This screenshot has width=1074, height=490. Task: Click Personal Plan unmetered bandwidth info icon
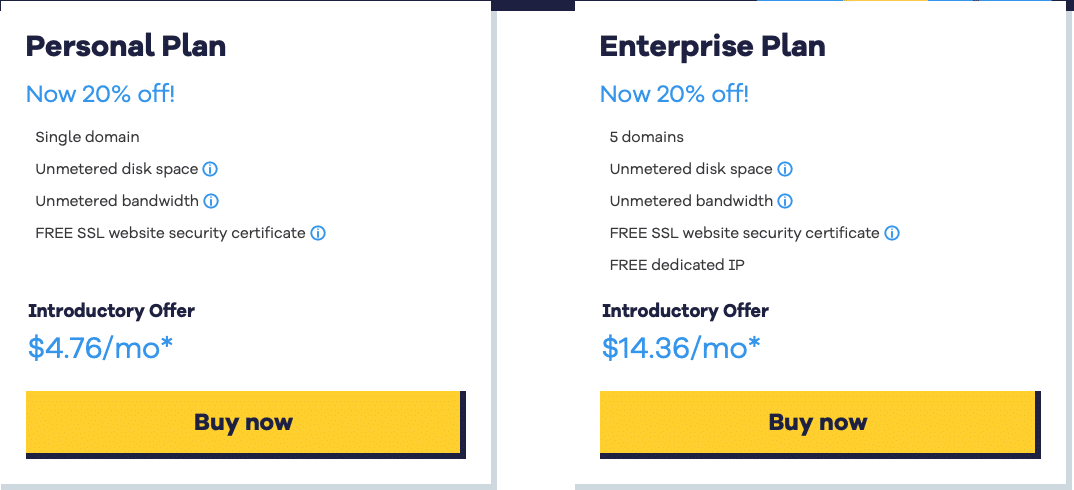pyautogui.click(x=212, y=201)
